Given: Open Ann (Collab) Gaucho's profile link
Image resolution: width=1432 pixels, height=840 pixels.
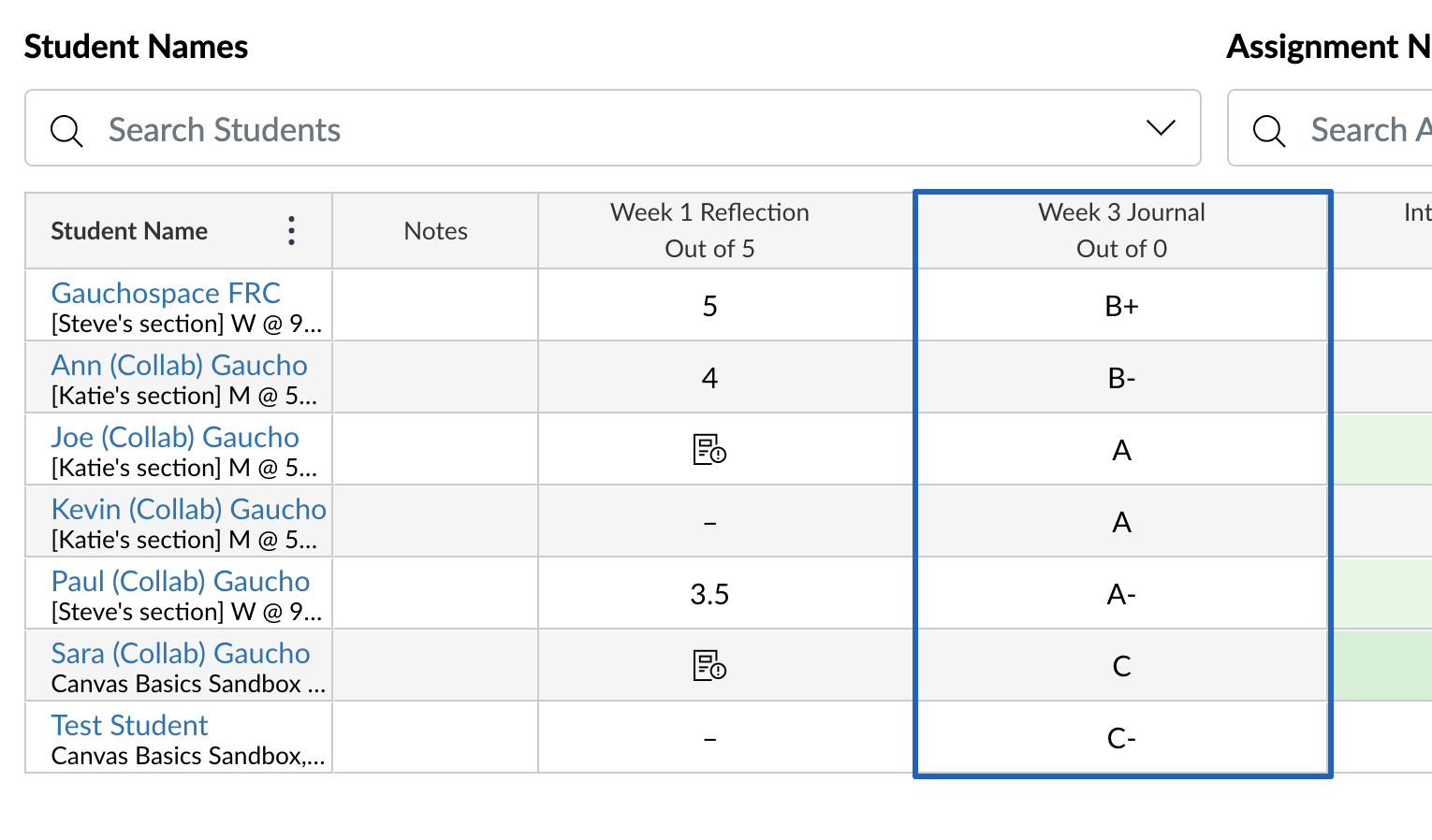Looking at the screenshot, I should (x=180, y=365).
